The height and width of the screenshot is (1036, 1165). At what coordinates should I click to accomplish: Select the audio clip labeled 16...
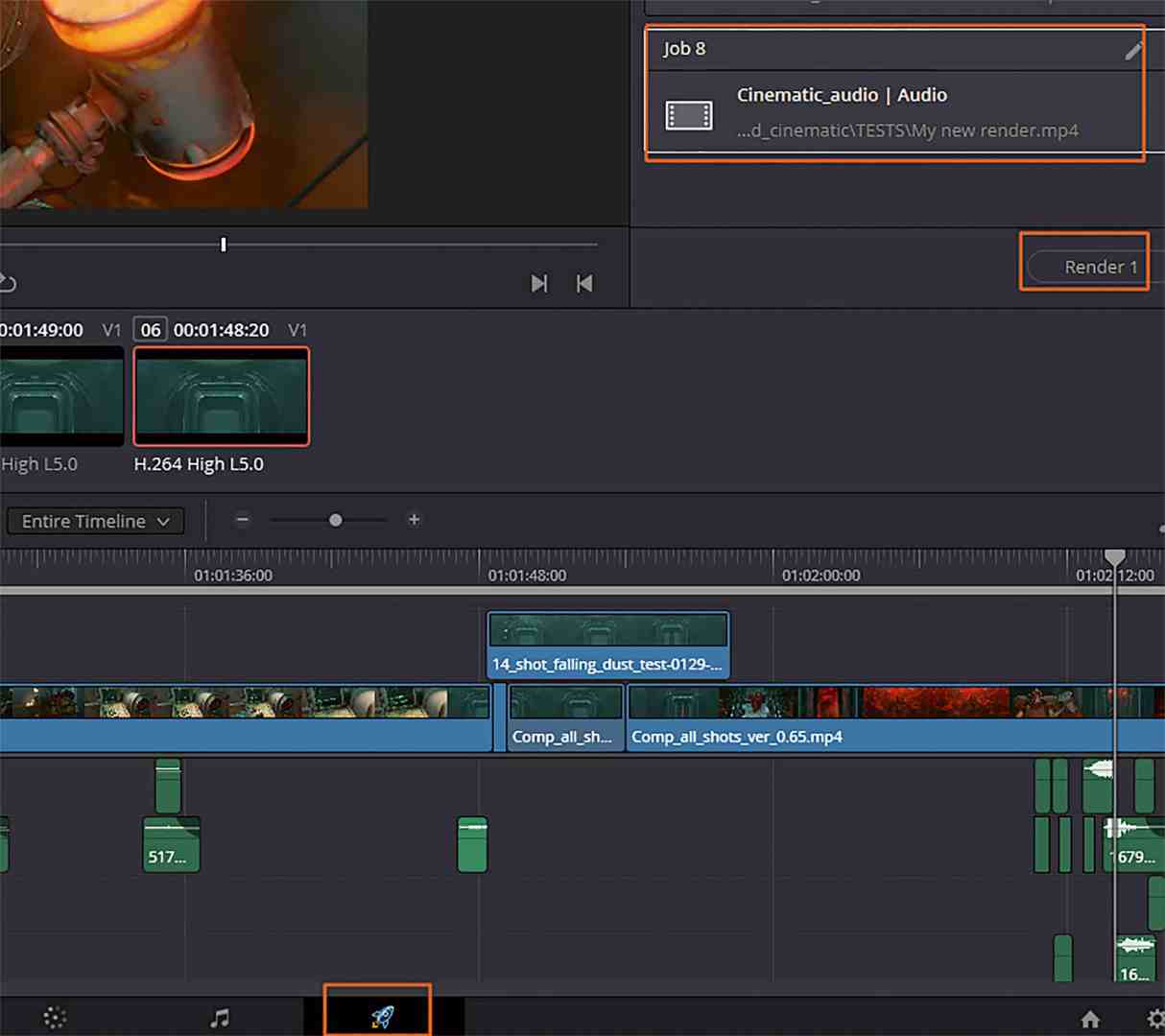1135,959
